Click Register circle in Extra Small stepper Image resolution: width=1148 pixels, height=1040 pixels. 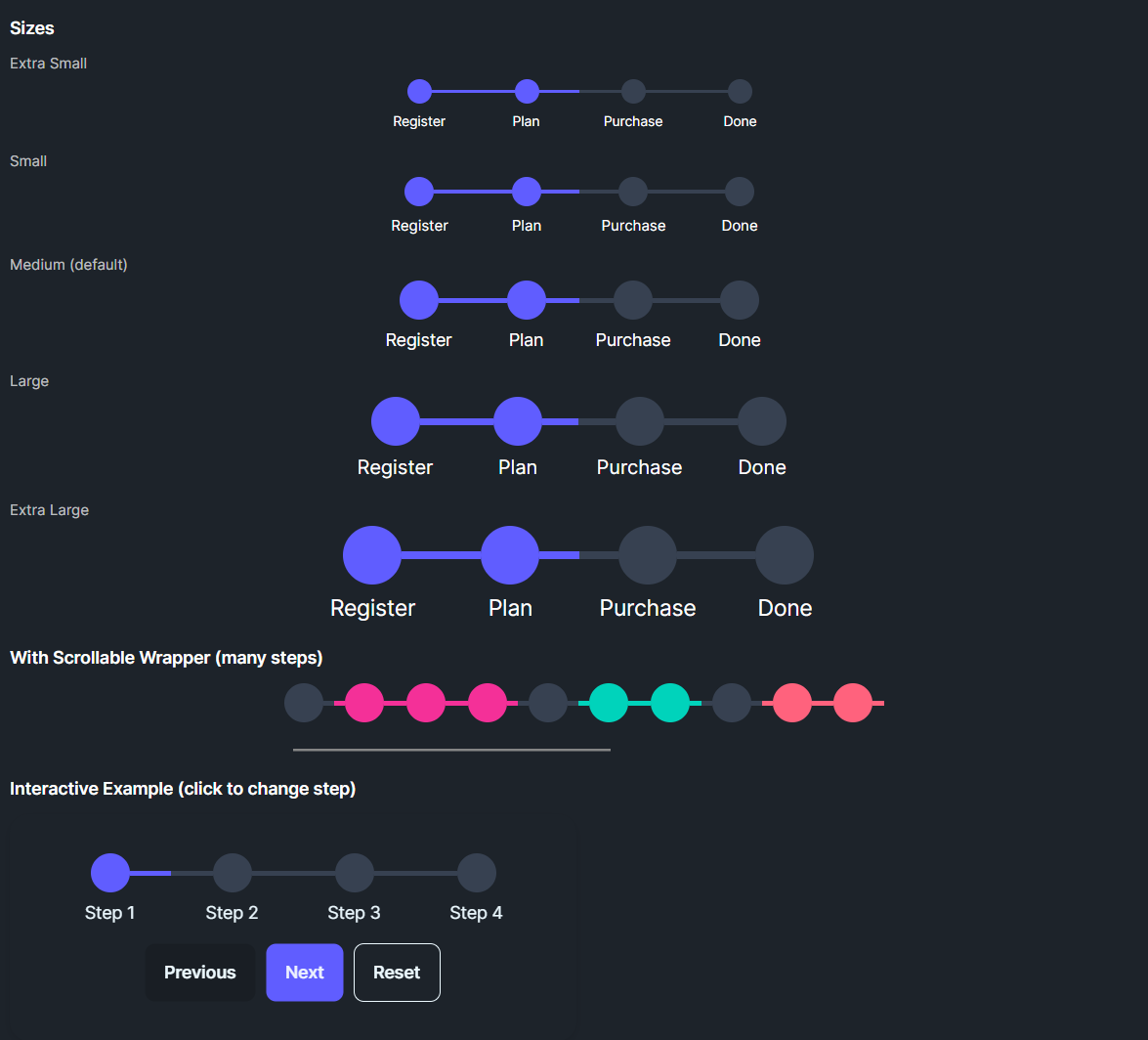(419, 92)
